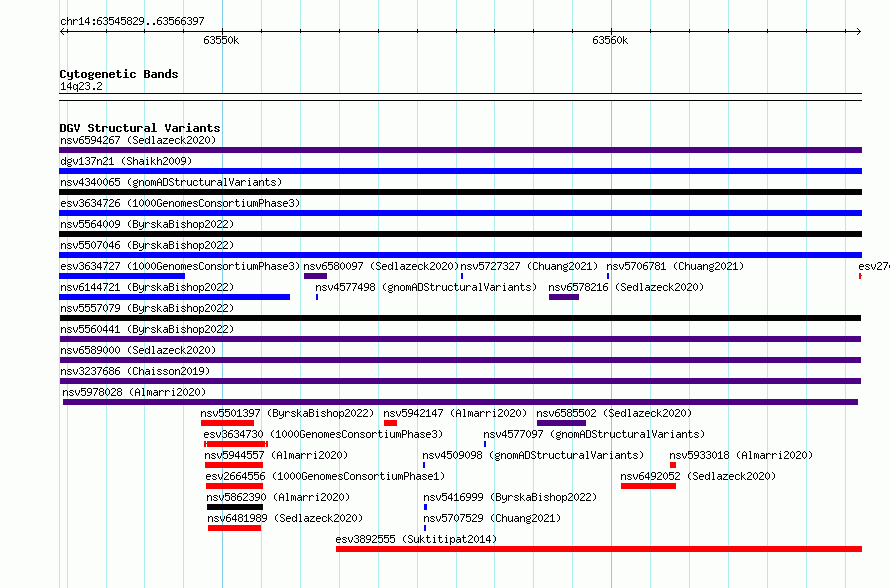Click the black bar under nsv4340065
Image resolution: width=890 pixels, height=588 pixels.
point(460,192)
